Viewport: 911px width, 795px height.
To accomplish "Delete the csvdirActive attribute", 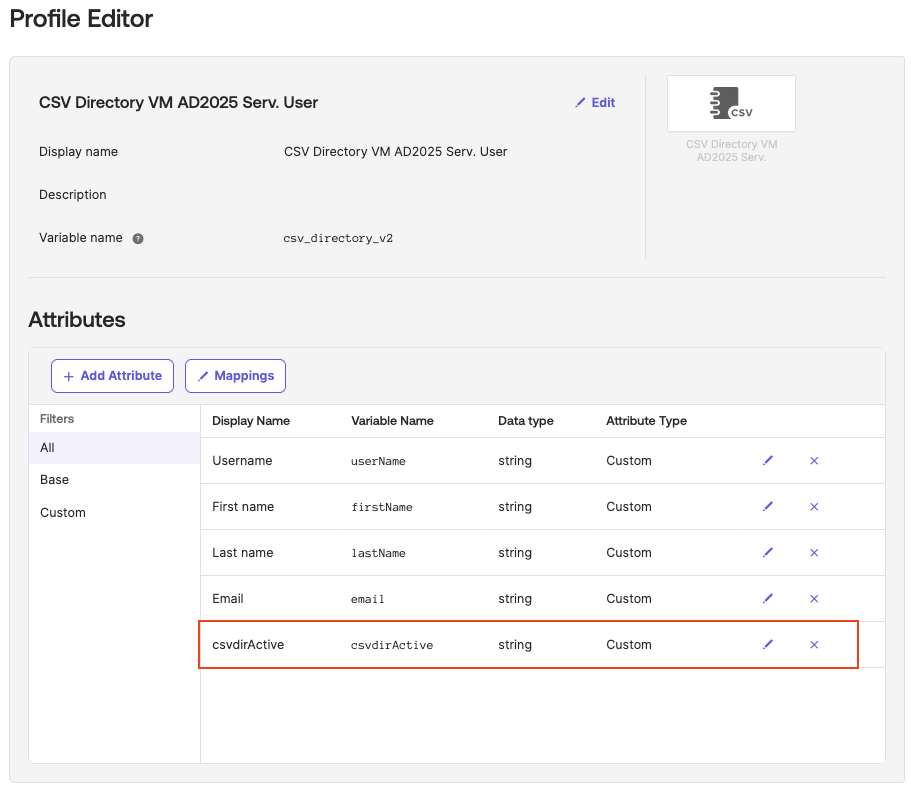I will (814, 644).
